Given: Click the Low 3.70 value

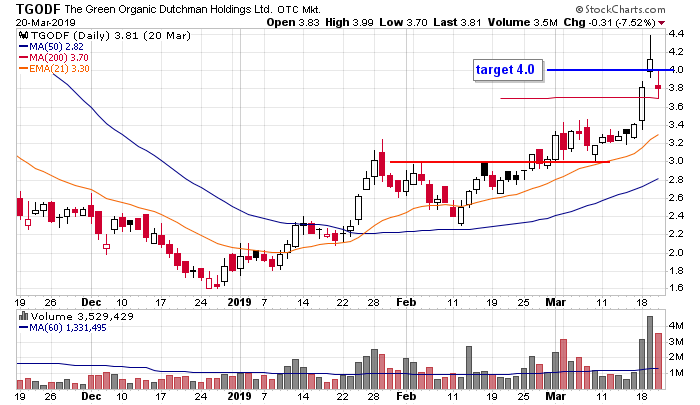Looking at the screenshot, I should (x=403, y=22).
